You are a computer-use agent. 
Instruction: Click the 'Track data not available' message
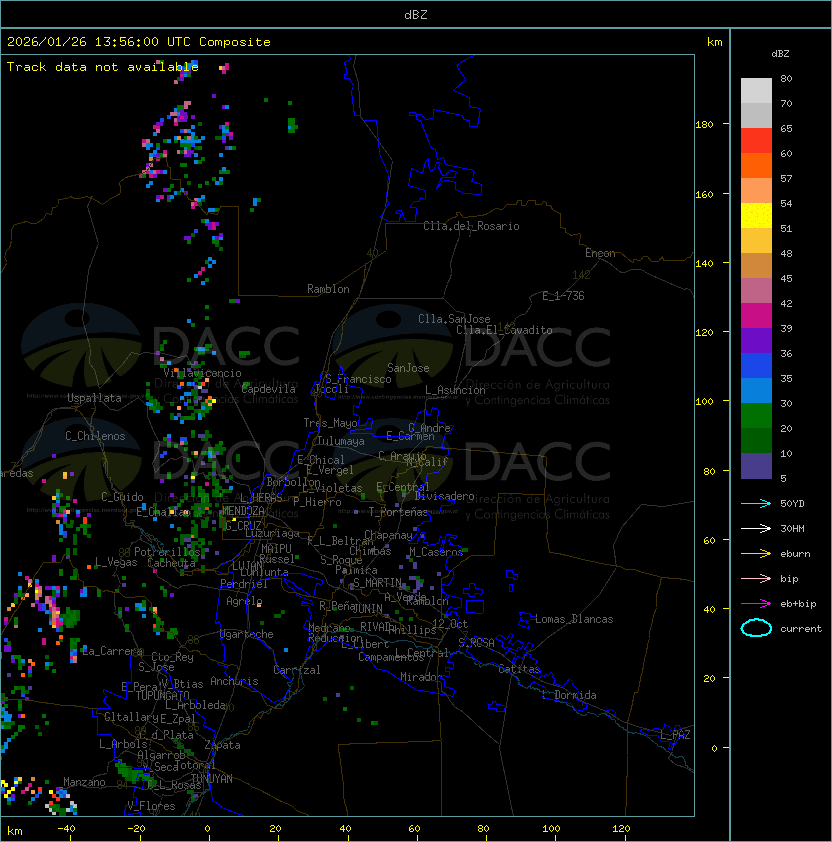pyautogui.click(x=102, y=67)
